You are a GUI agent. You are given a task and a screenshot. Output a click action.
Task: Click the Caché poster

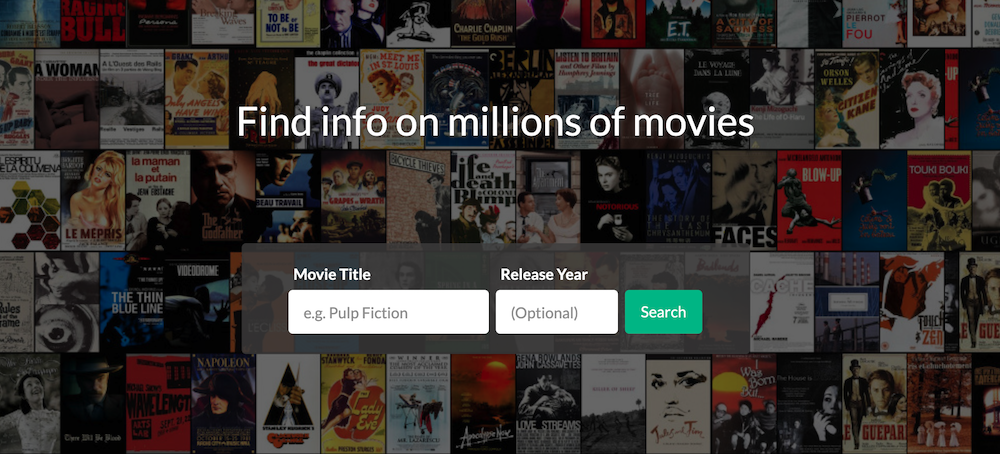coord(782,302)
